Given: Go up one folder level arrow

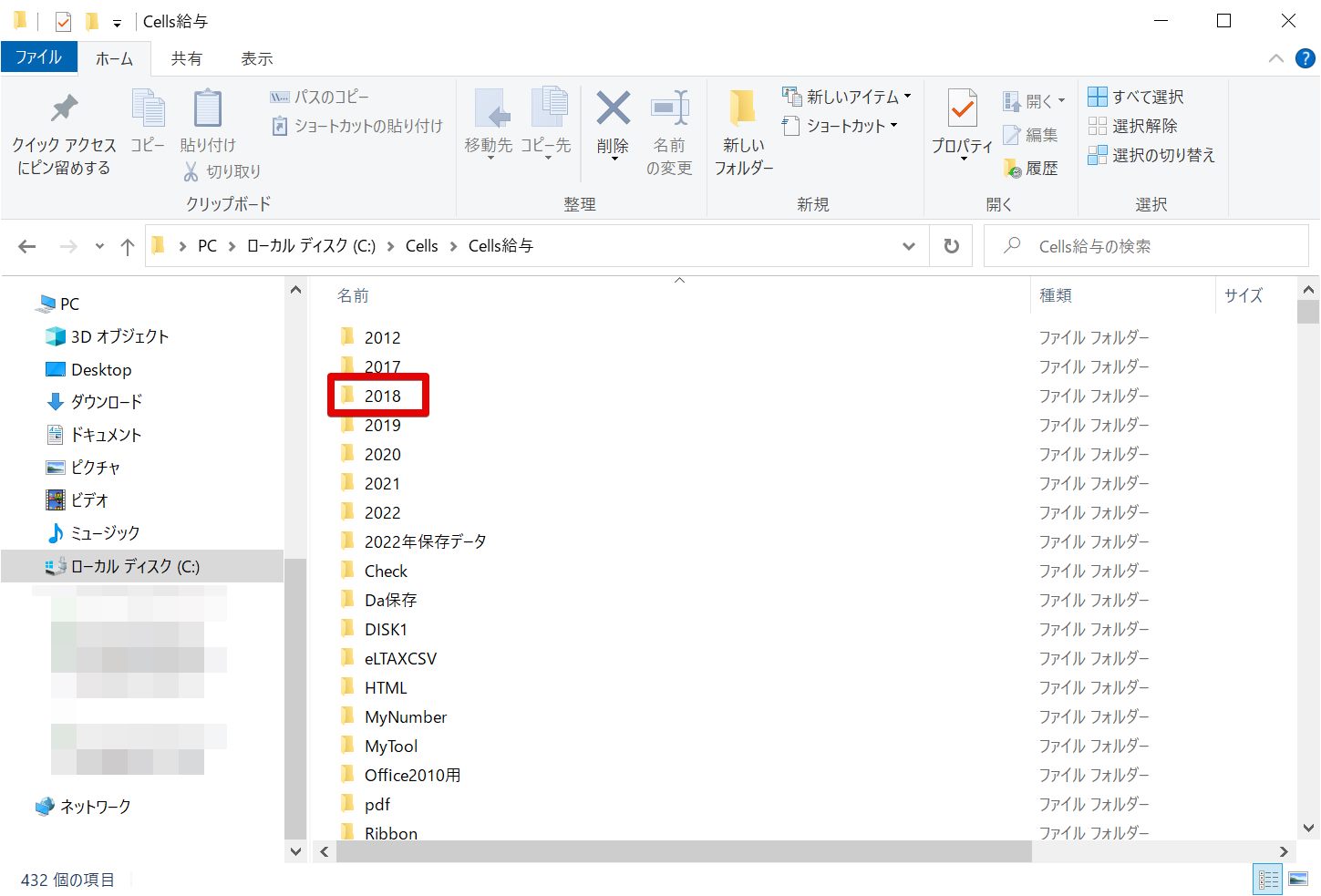Looking at the screenshot, I should point(128,246).
